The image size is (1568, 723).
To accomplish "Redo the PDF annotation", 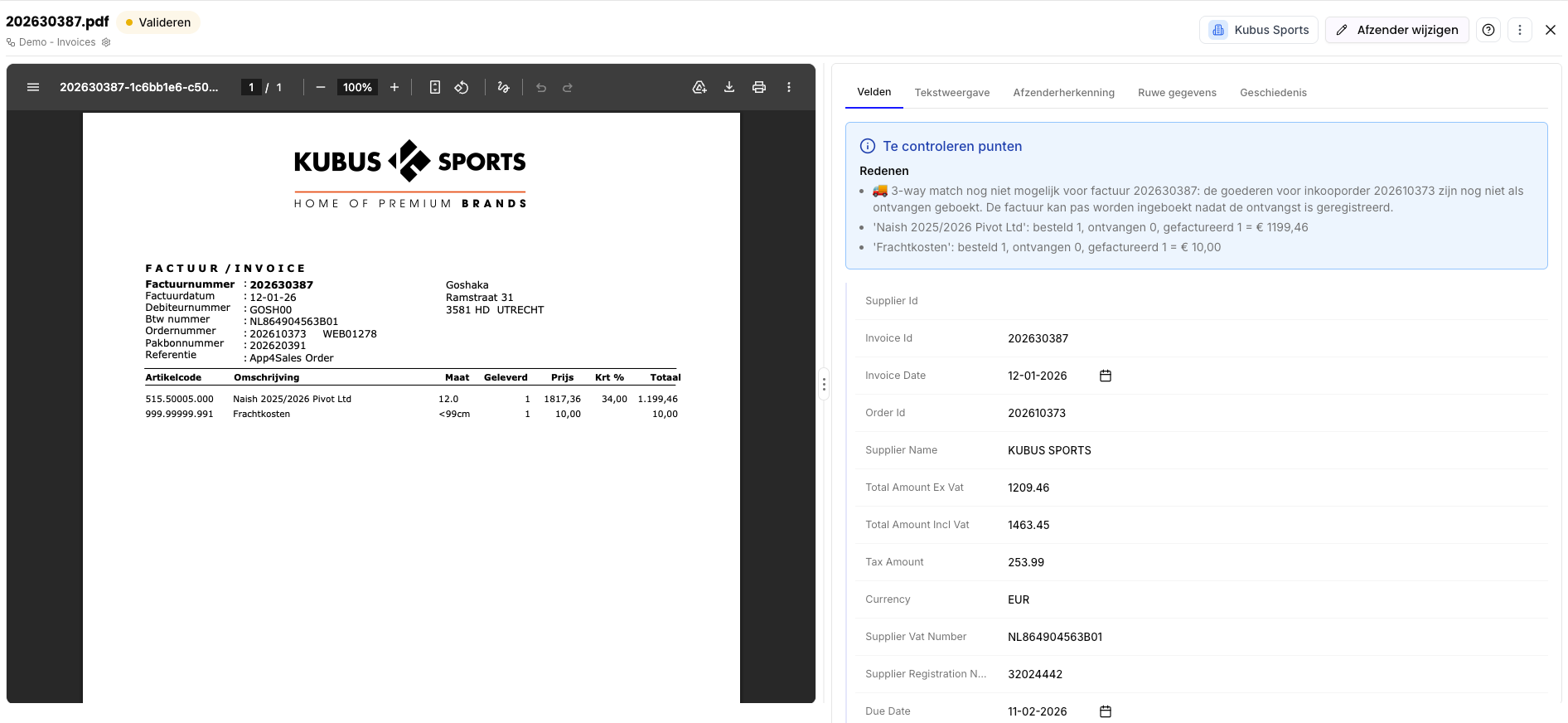I will [568, 87].
